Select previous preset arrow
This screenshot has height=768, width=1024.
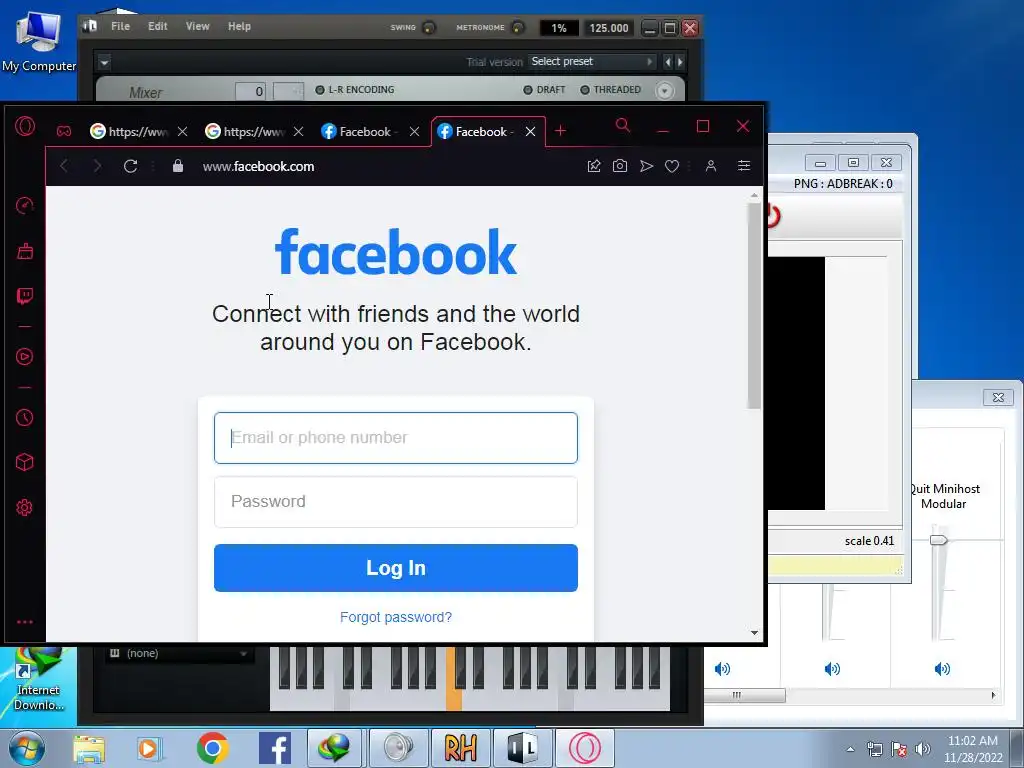(x=667, y=62)
